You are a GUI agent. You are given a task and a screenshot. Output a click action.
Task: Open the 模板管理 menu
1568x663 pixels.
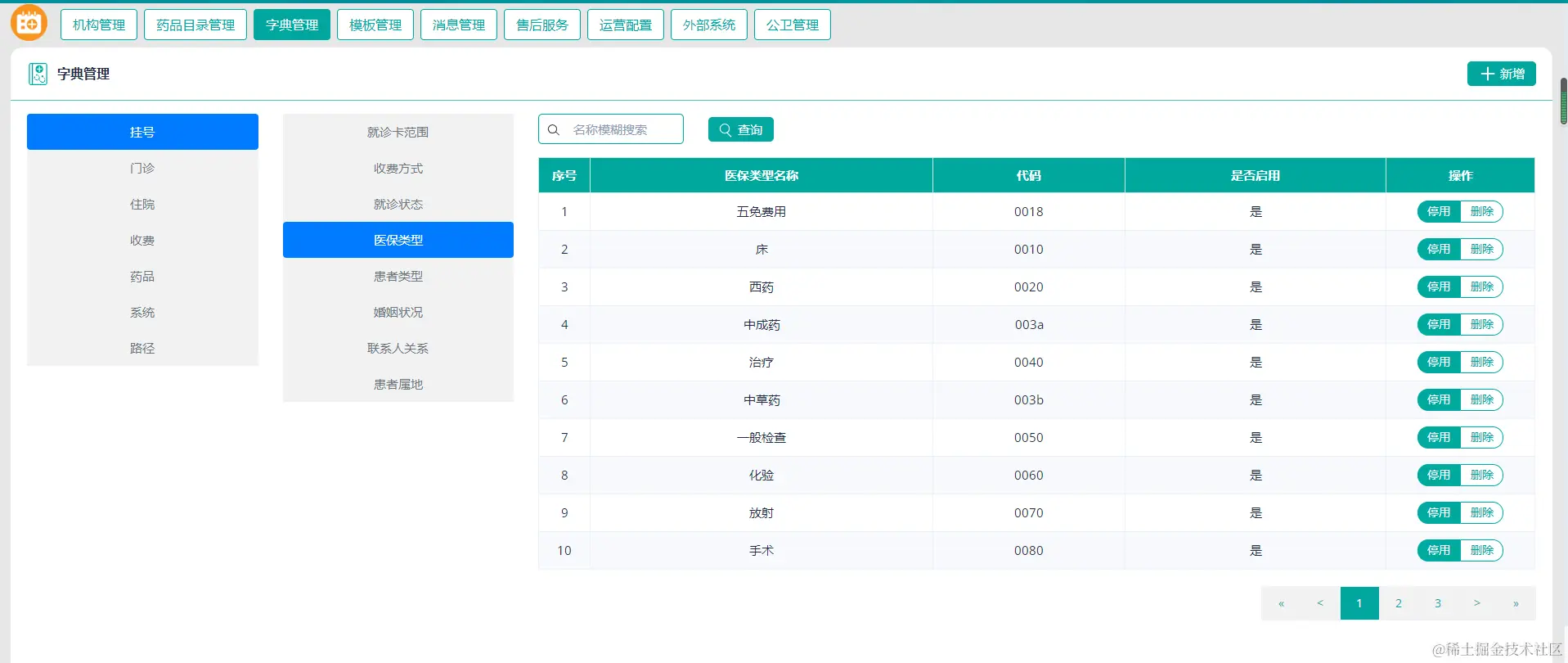[375, 25]
